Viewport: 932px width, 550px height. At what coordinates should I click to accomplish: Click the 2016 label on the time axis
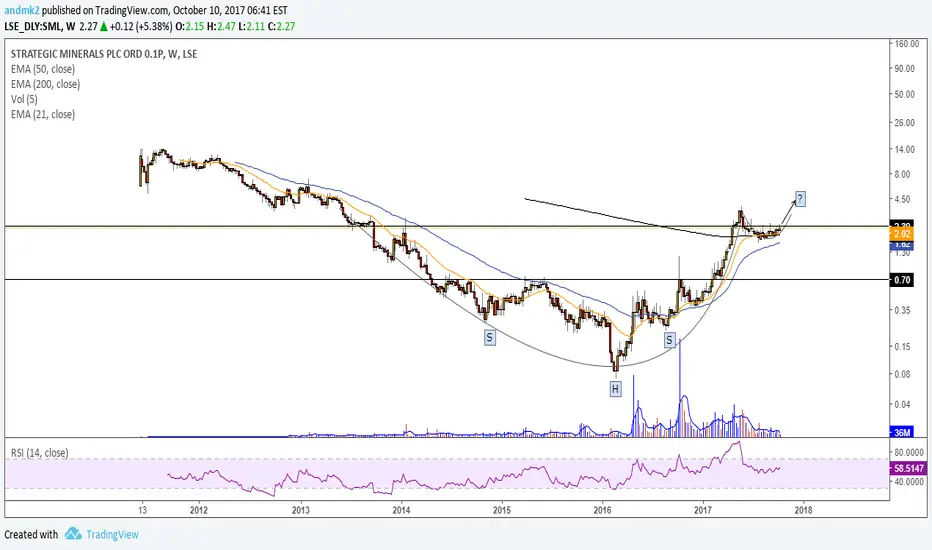[602, 510]
